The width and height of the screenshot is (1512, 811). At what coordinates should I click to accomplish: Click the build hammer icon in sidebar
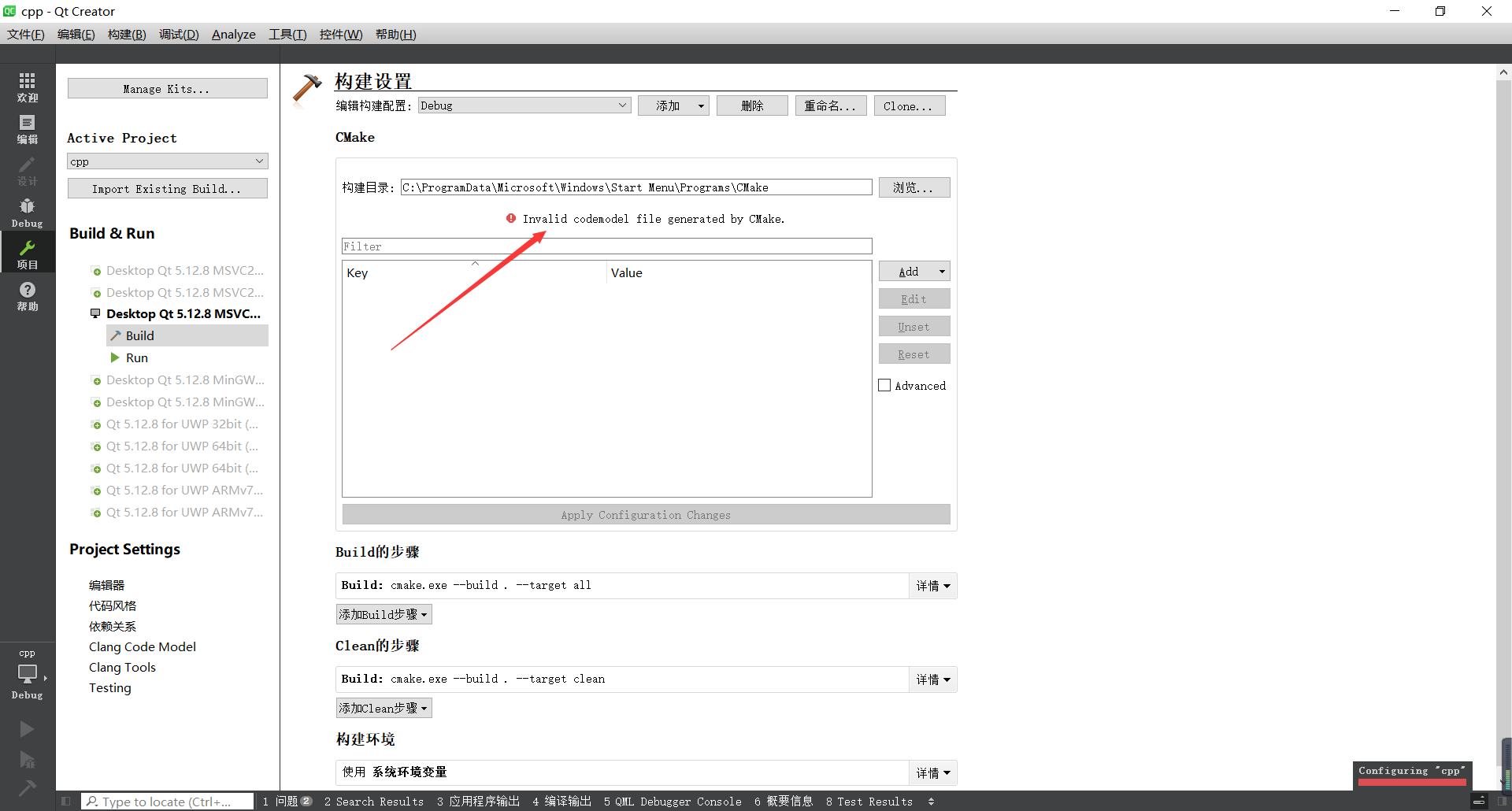coord(27,787)
